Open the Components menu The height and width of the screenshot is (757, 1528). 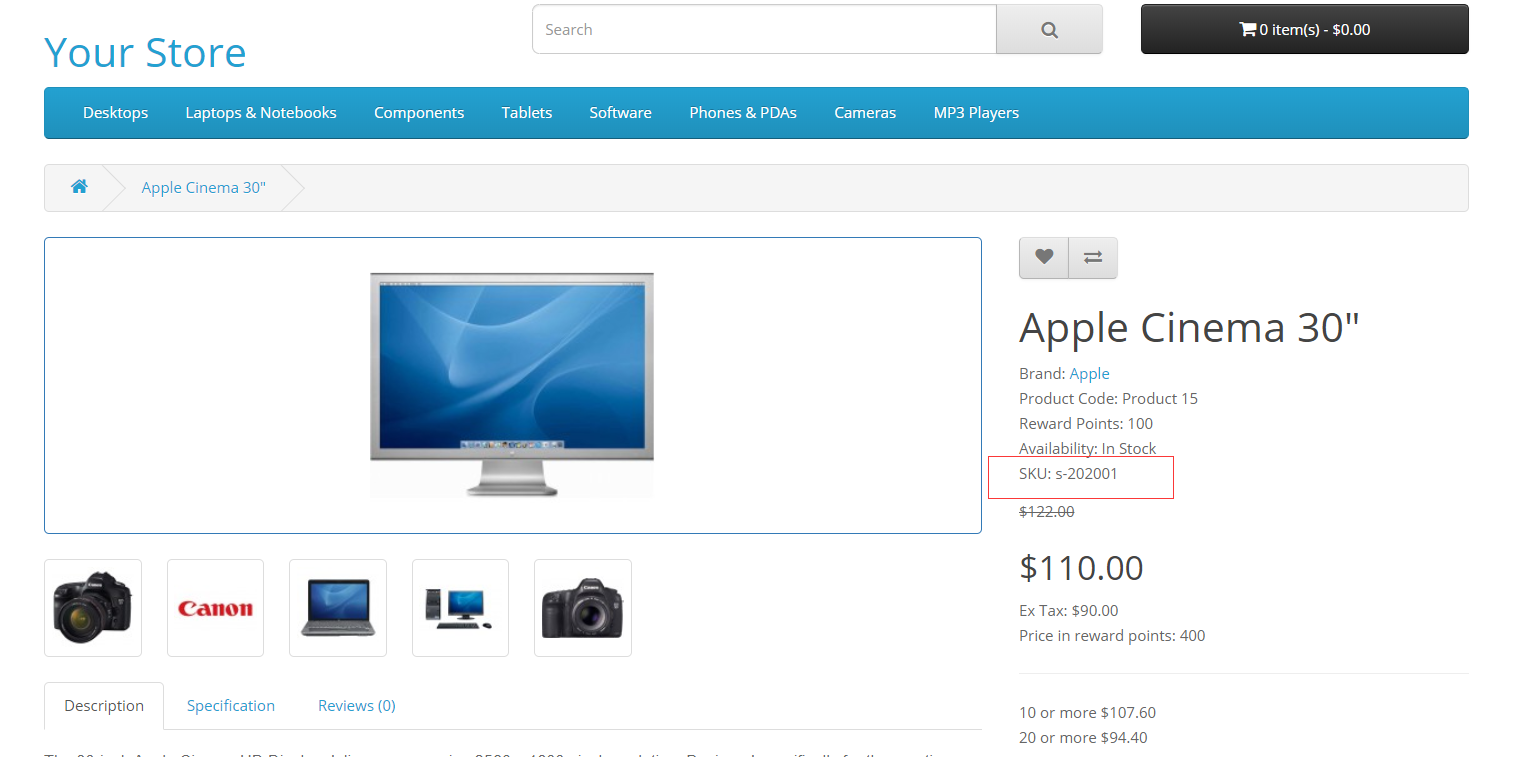pyautogui.click(x=419, y=113)
